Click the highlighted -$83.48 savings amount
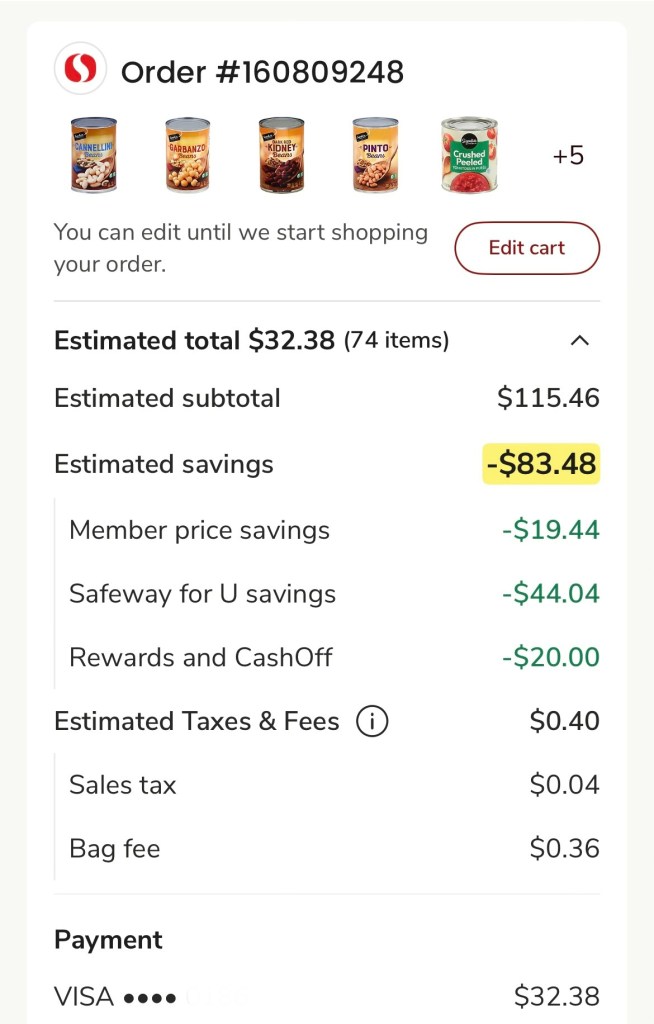Screen dimensions: 654x1024 click(541, 464)
